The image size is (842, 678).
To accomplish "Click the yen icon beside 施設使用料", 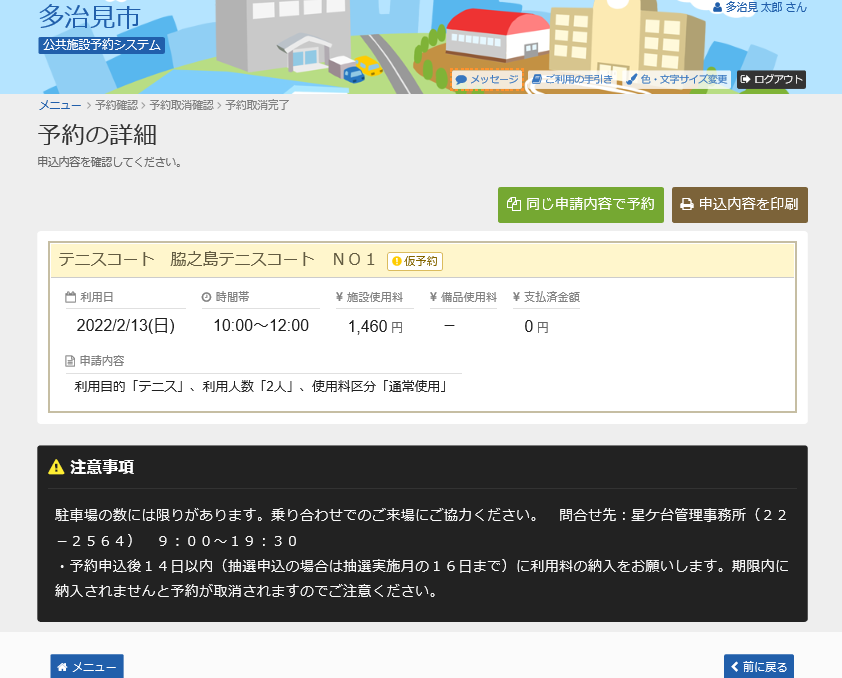I will click(x=340, y=297).
